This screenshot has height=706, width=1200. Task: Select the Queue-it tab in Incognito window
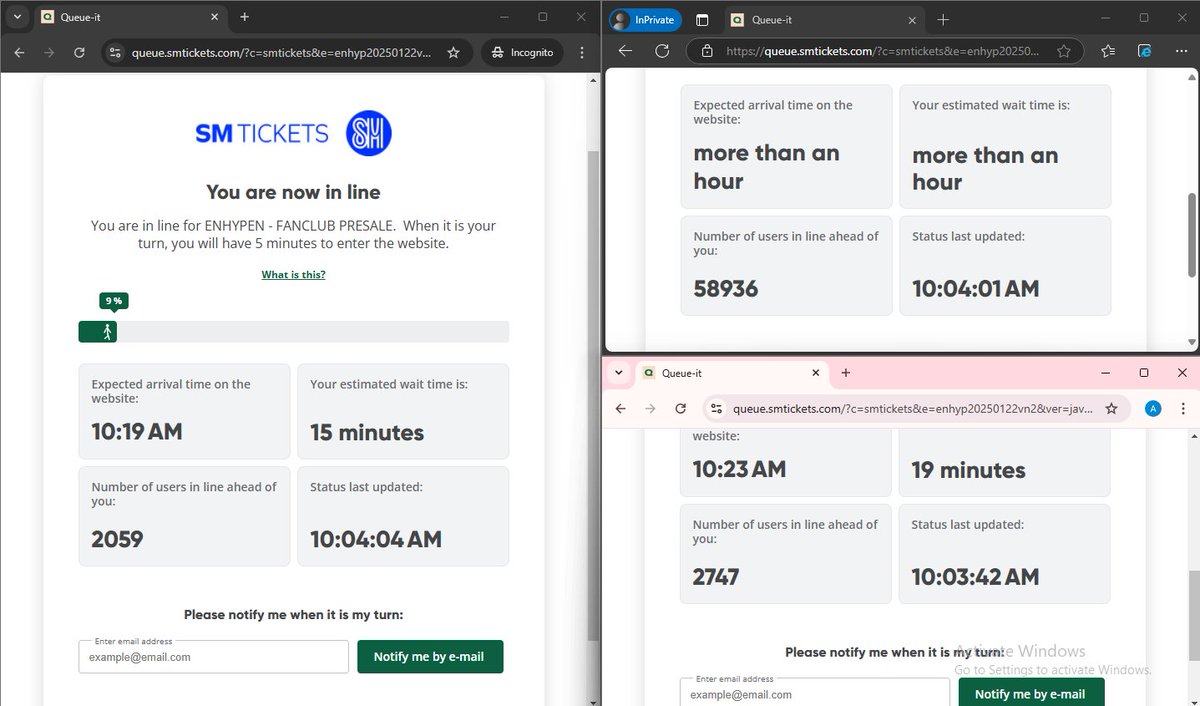click(130, 17)
